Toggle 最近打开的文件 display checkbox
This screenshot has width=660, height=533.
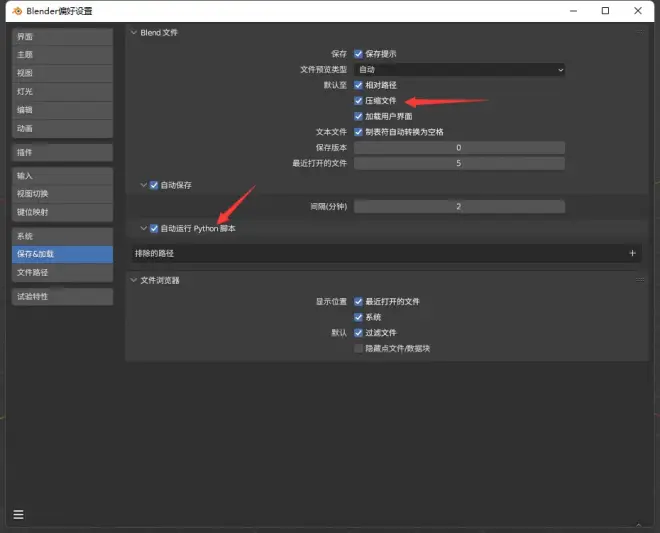coord(358,301)
